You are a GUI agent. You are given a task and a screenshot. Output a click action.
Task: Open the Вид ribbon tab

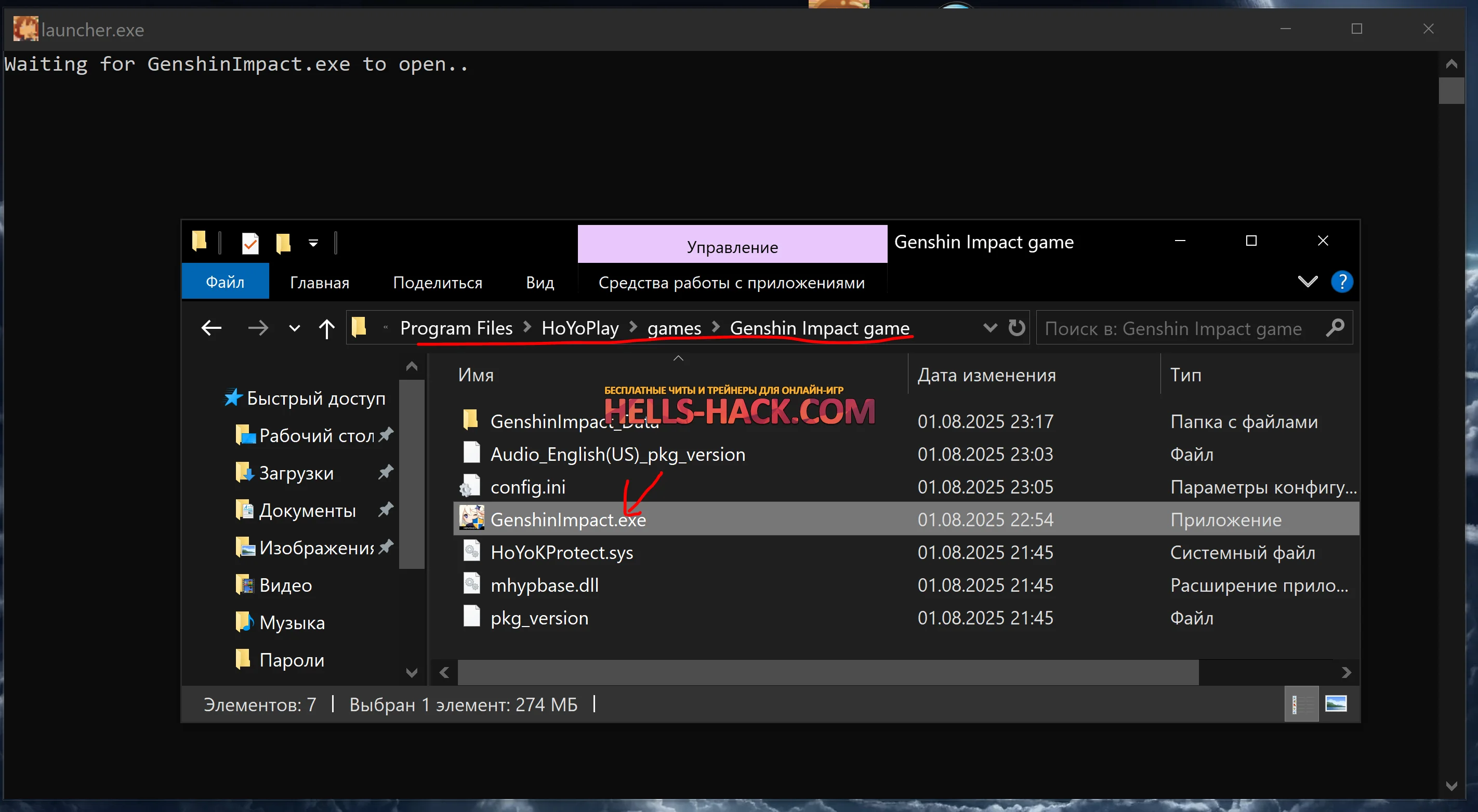click(540, 282)
